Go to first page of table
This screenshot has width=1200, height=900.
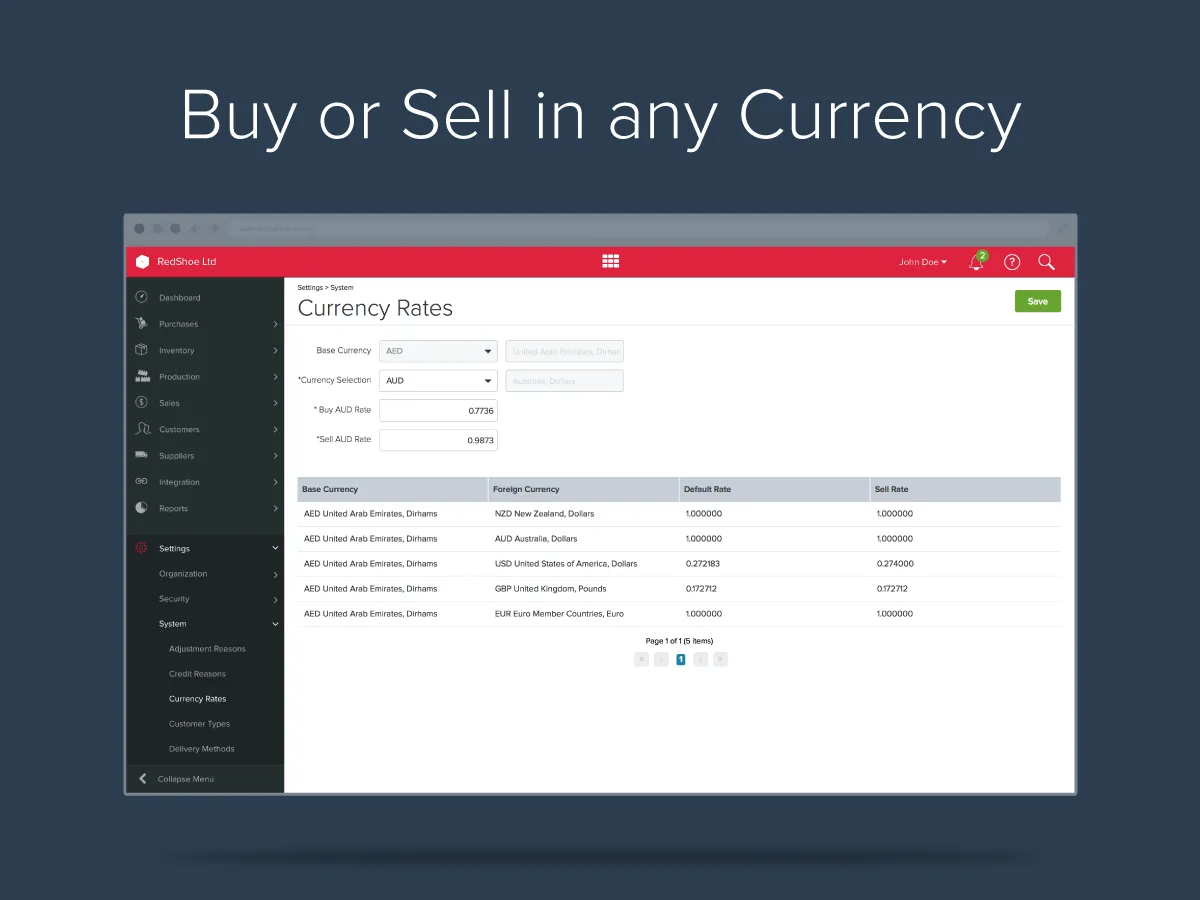point(641,659)
